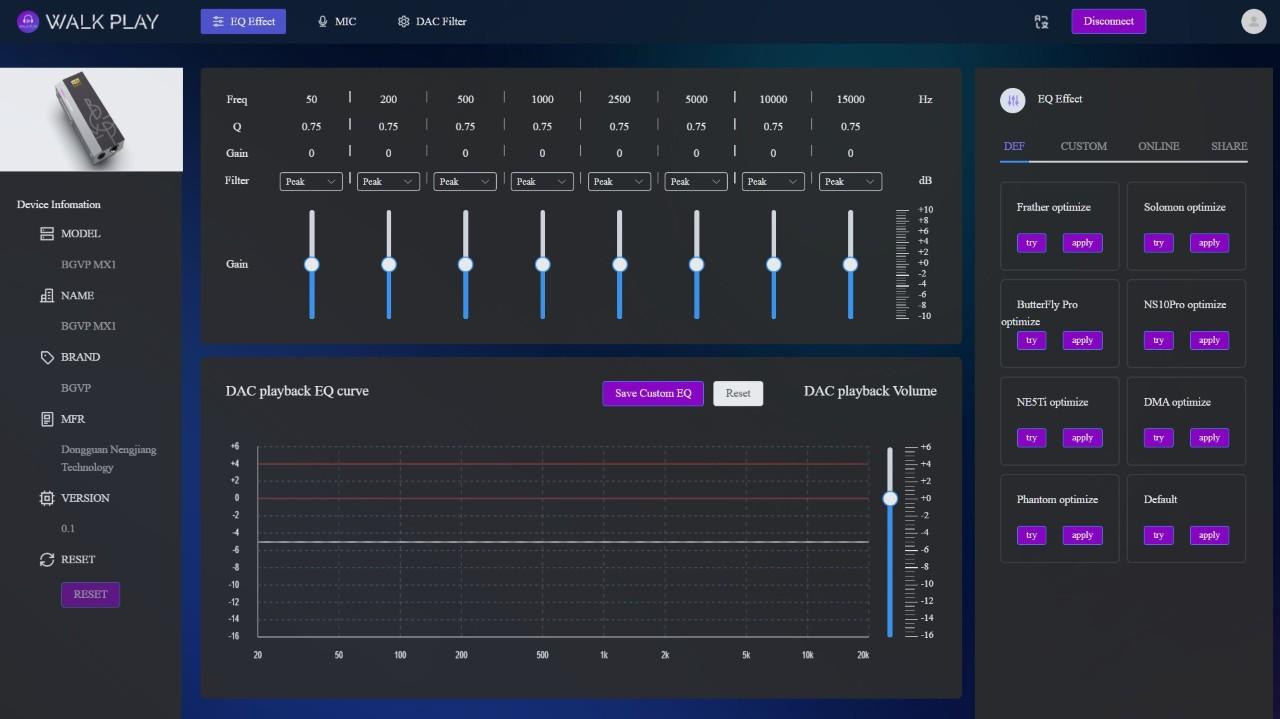This screenshot has width=1280, height=719.
Task: Click the EQ Effect panel equalizer icon
Action: pyautogui.click(x=1012, y=100)
